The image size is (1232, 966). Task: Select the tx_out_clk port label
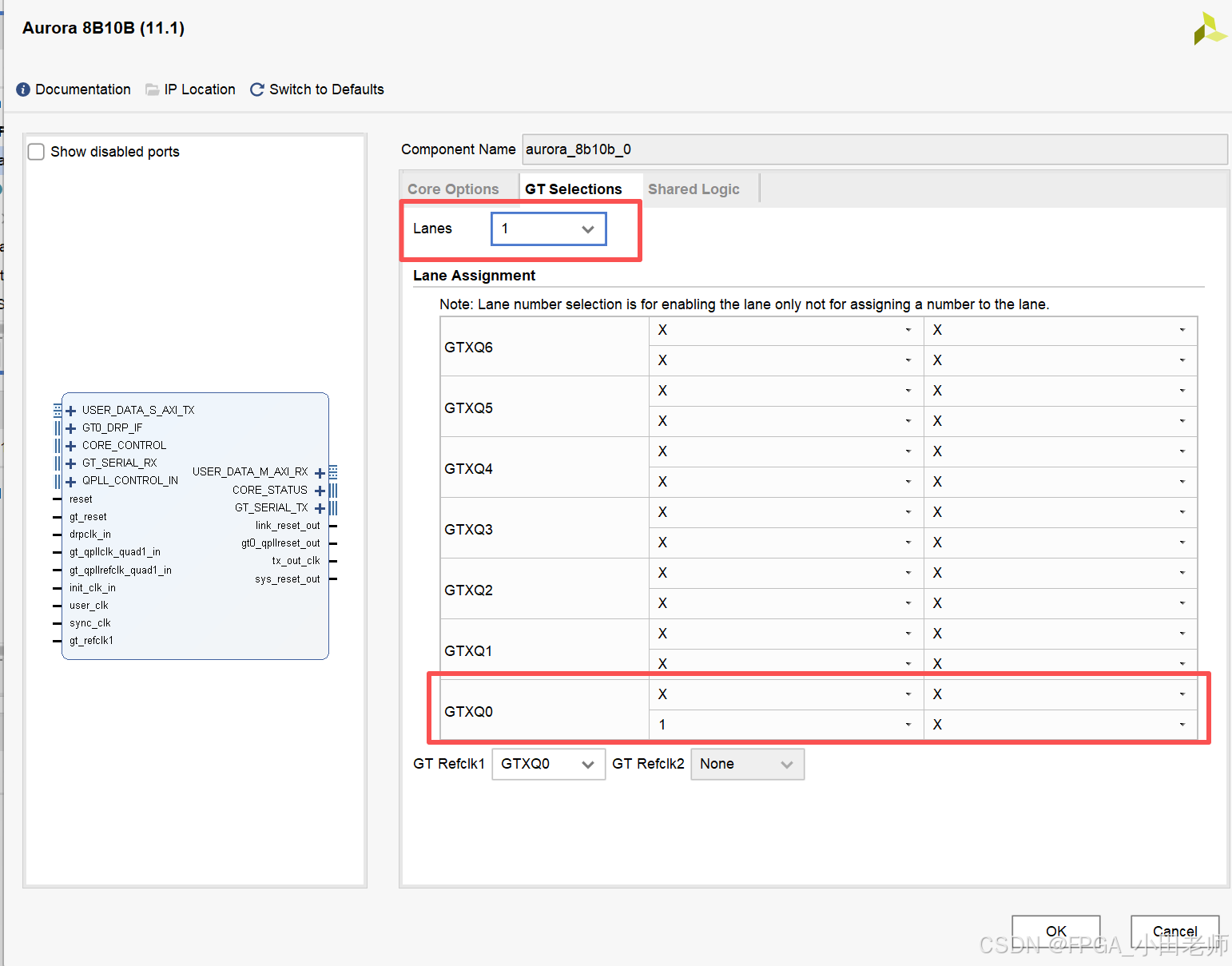pyautogui.click(x=296, y=561)
